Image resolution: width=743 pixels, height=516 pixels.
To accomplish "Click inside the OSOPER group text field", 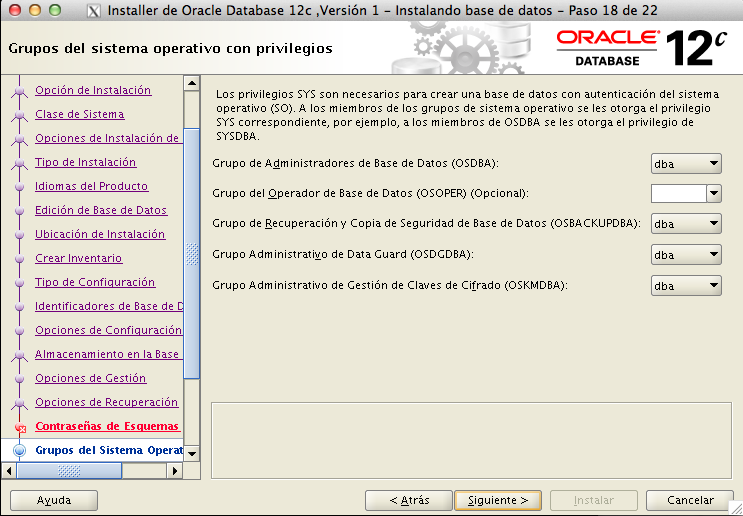I will (x=679, y=193).
